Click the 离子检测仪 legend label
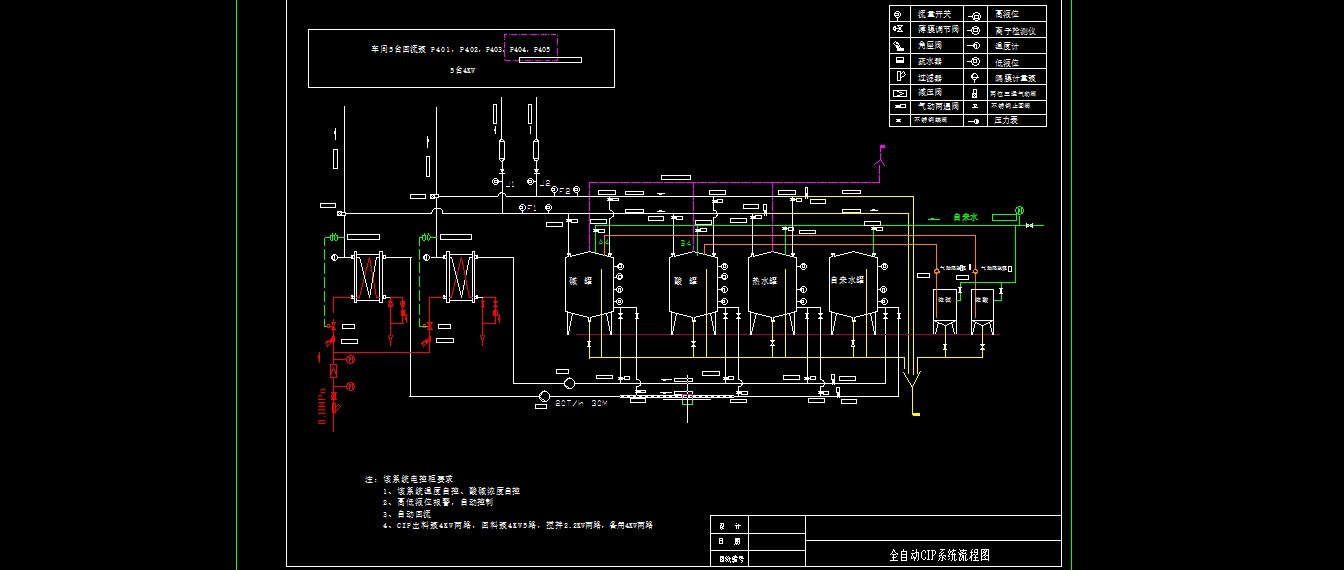Screen dimensions: 1344x570 pos(1015,31)
